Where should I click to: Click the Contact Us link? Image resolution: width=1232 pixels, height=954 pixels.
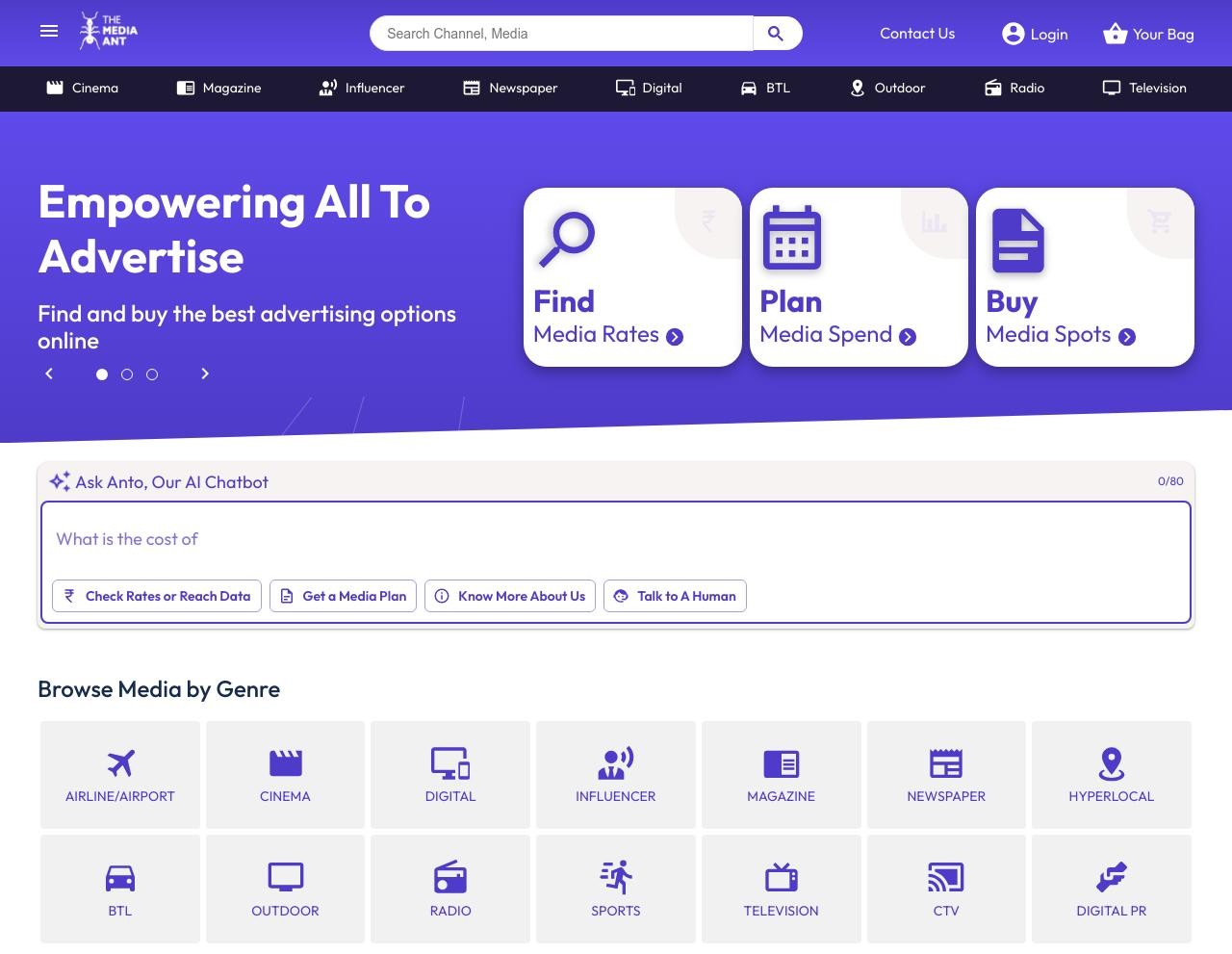click(x=917, y=34)
